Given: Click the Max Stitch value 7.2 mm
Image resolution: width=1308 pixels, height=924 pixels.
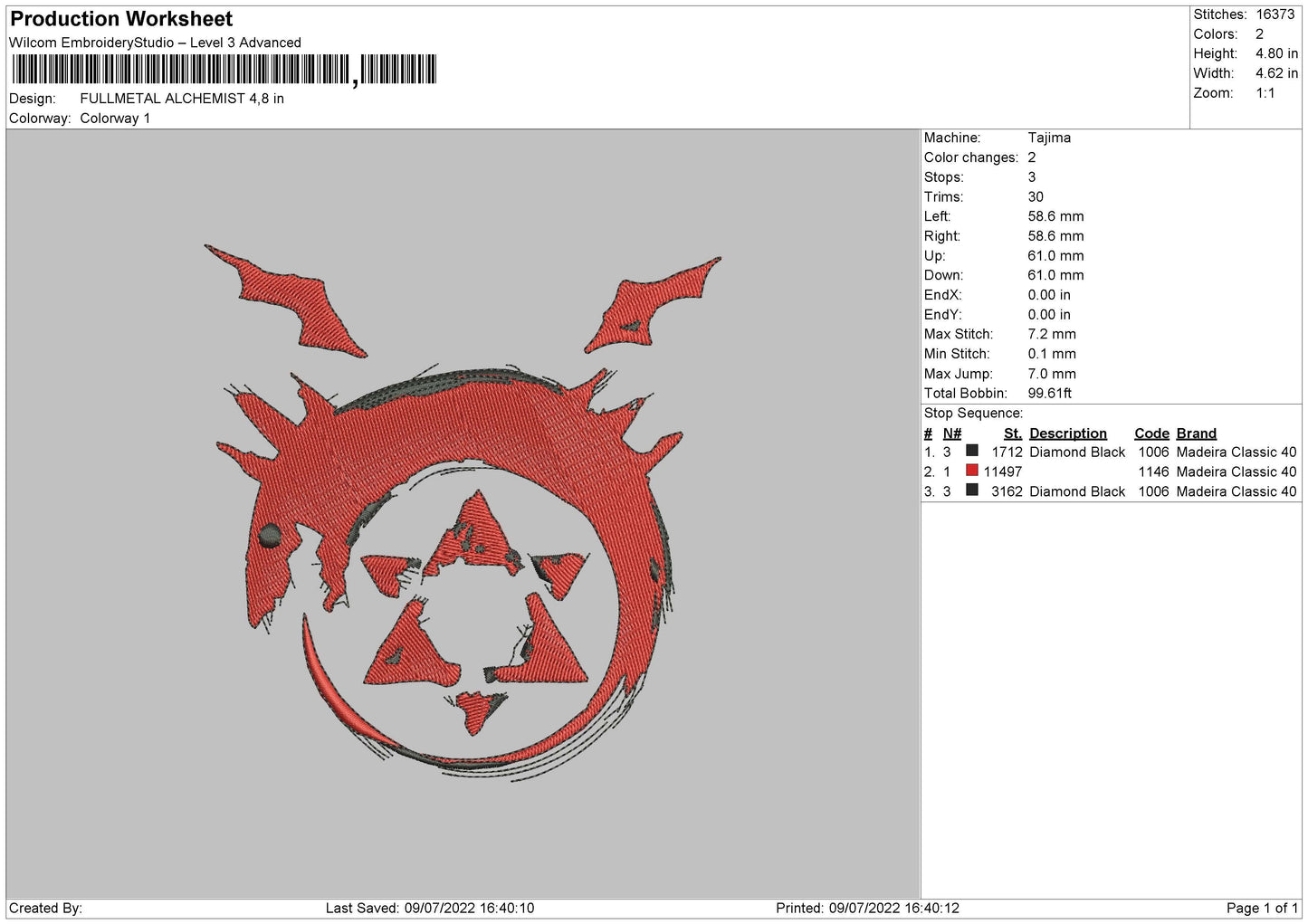Looking at the screenshot, I should coord(1052,334).
